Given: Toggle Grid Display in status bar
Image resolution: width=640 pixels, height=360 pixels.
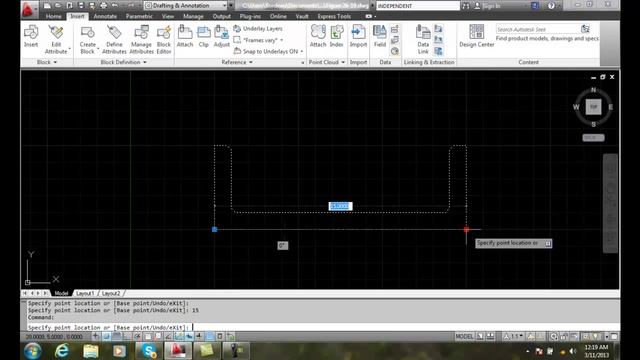Looking at the screenshot, I should pyautogui.click(x=116, y=336).
